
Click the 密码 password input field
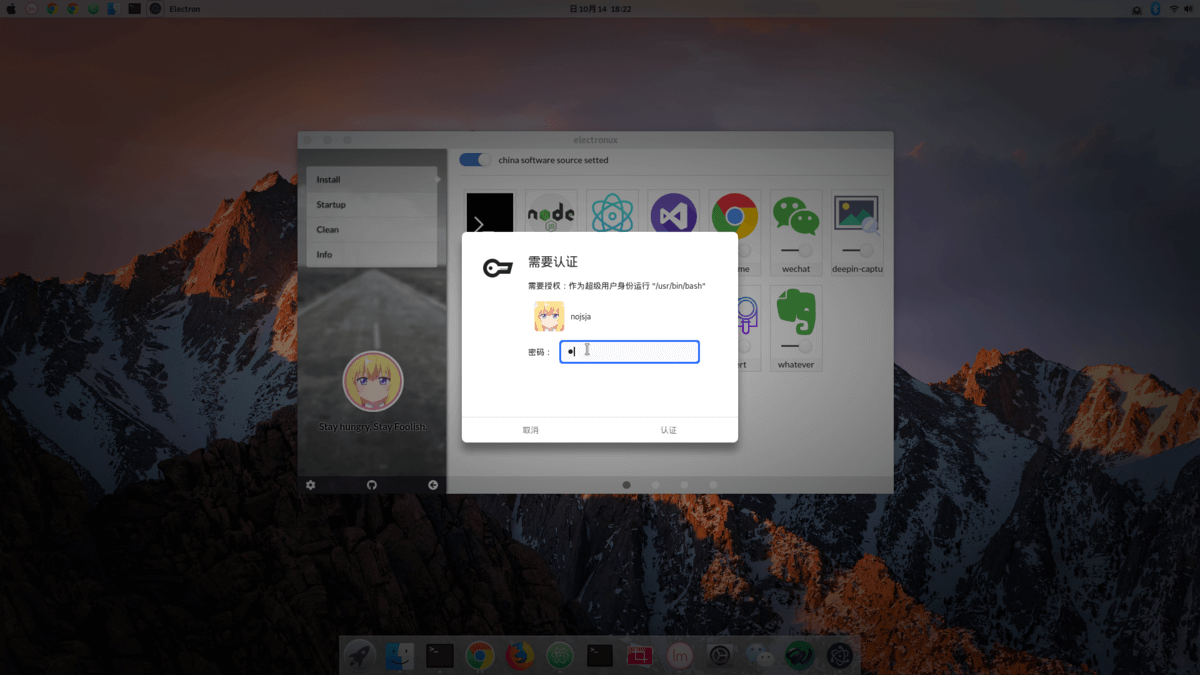click(629, 351)
